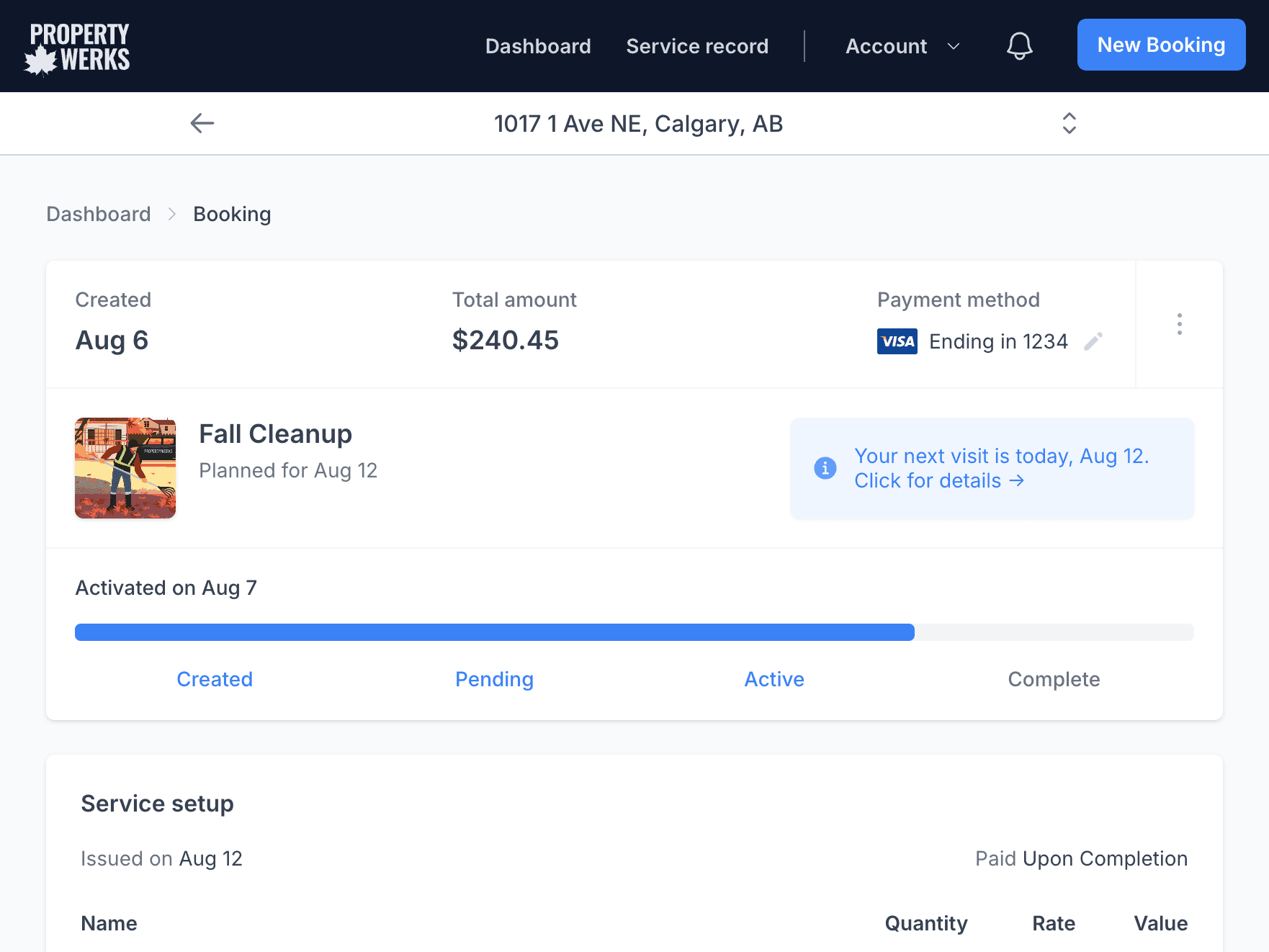The image size is (1269, 952).
Task: Go to Dashboard via breadcrumb
Action: (99, 214)
